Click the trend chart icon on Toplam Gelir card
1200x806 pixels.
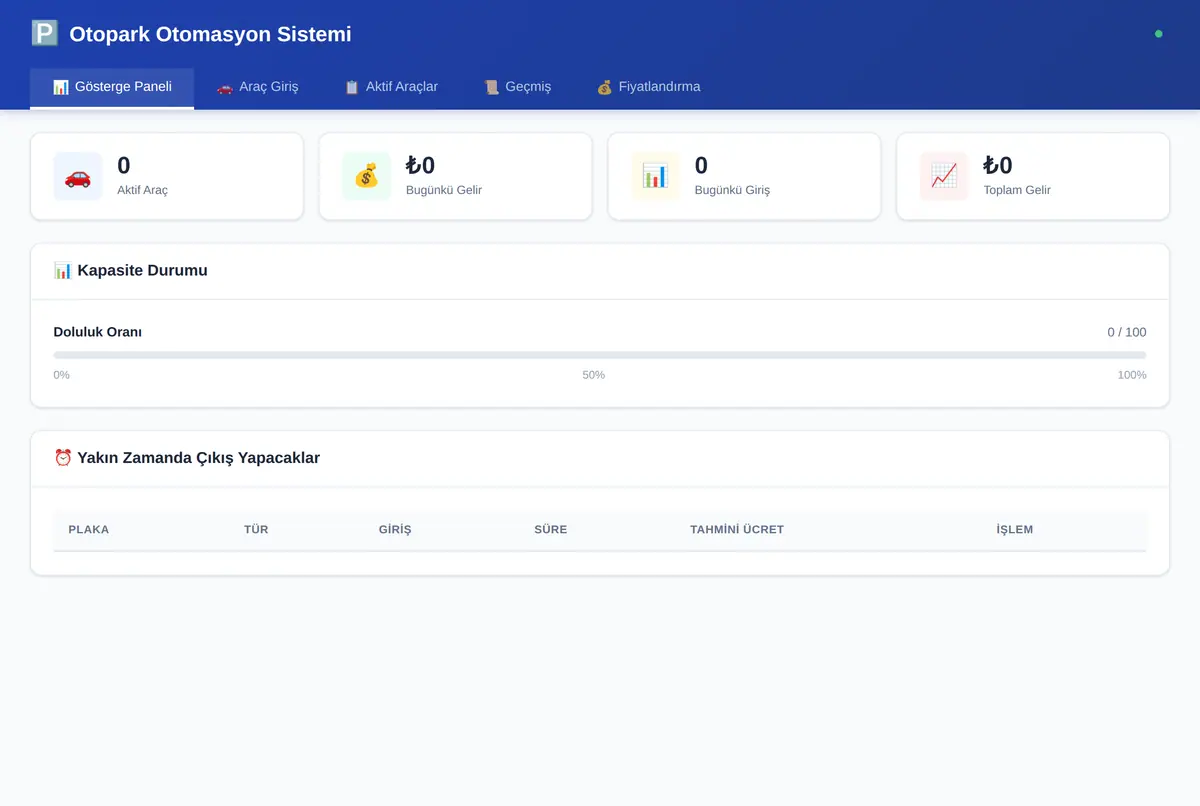944,177
